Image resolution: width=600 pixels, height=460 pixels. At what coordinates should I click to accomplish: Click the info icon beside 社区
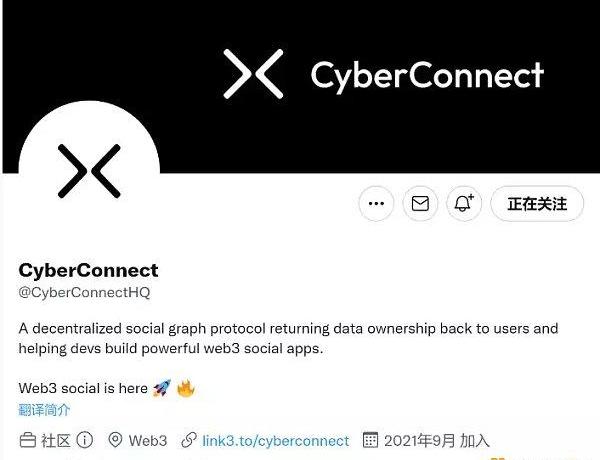click(x=85, y=440)
